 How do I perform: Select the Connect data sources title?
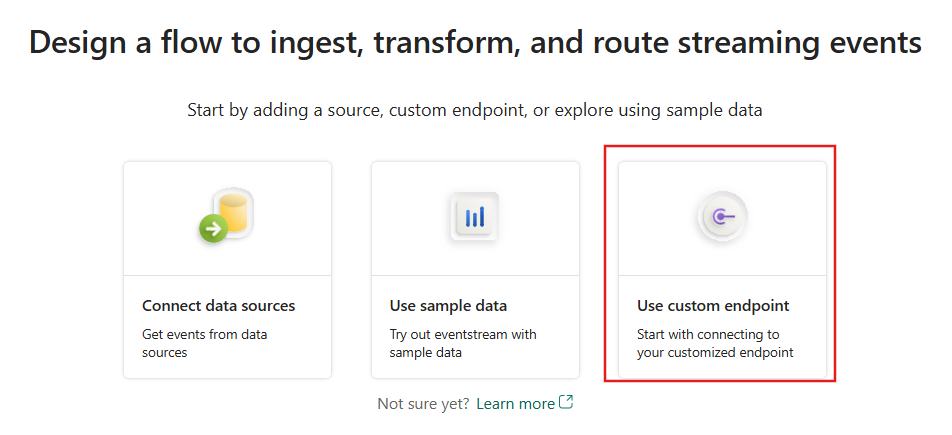(219, 306)
